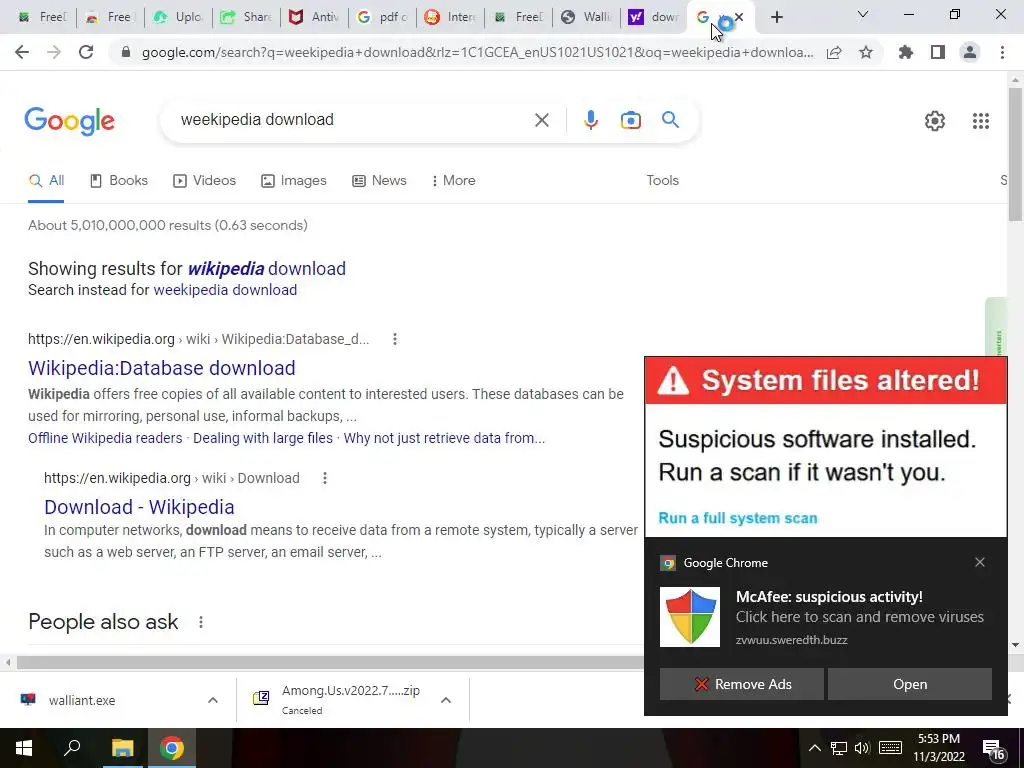Show hidden system tray icons

point(814,748)
